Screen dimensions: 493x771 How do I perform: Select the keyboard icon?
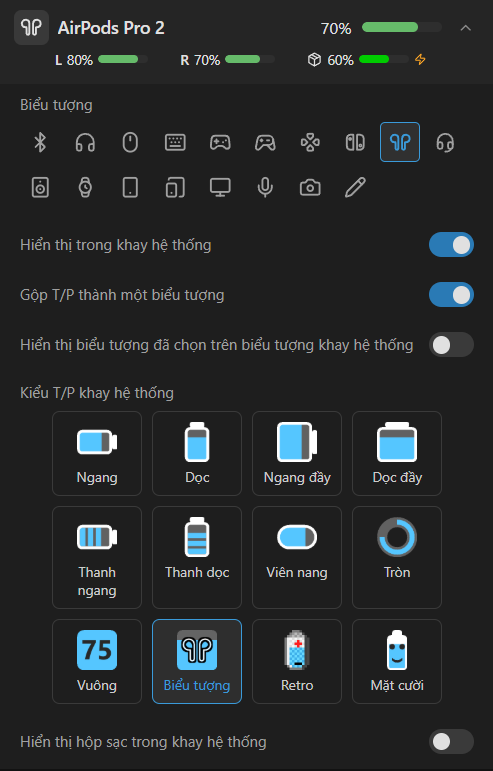(x=175, y=143)
